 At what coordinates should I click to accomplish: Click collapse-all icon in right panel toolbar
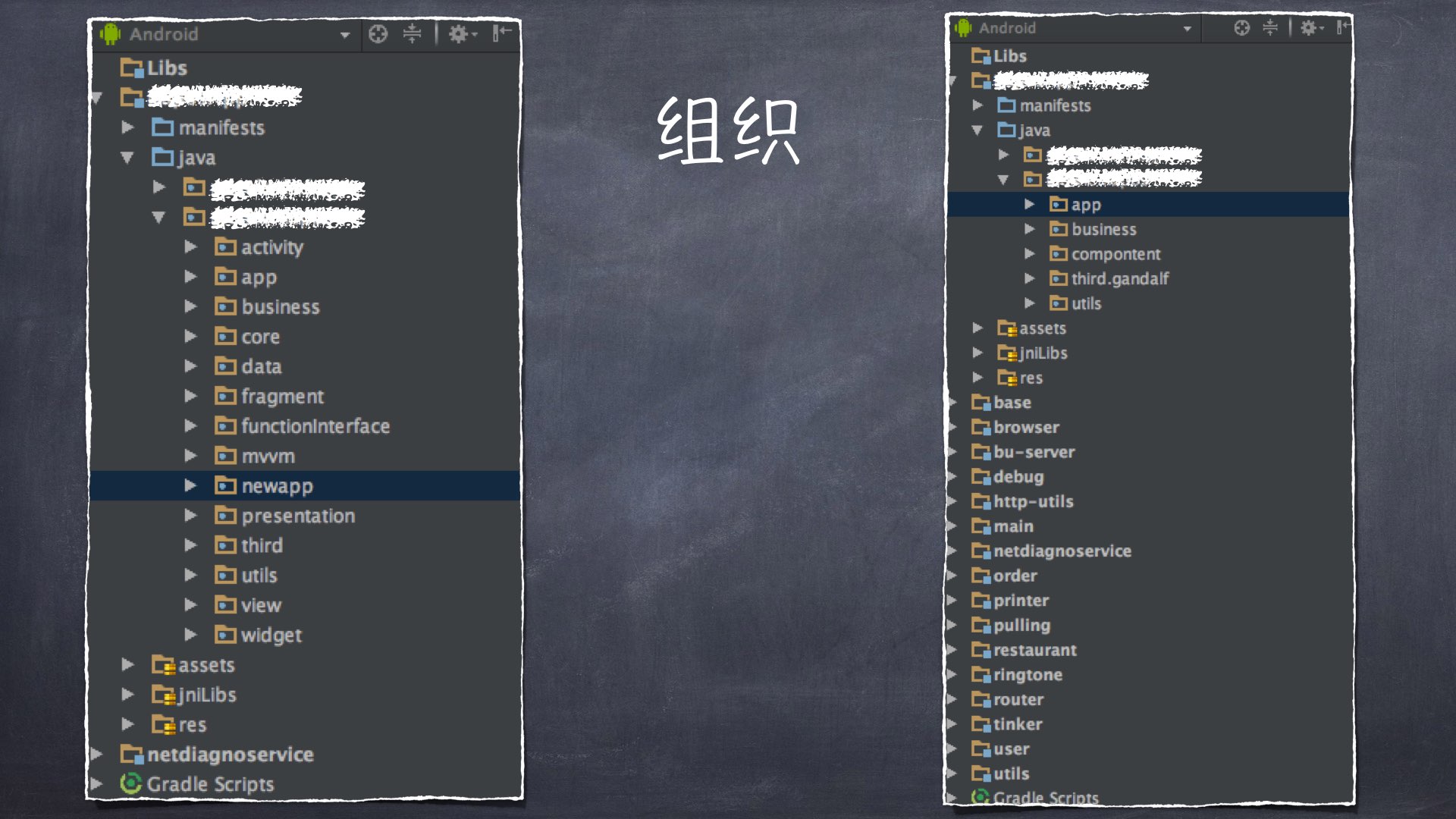coord(1270,28)
